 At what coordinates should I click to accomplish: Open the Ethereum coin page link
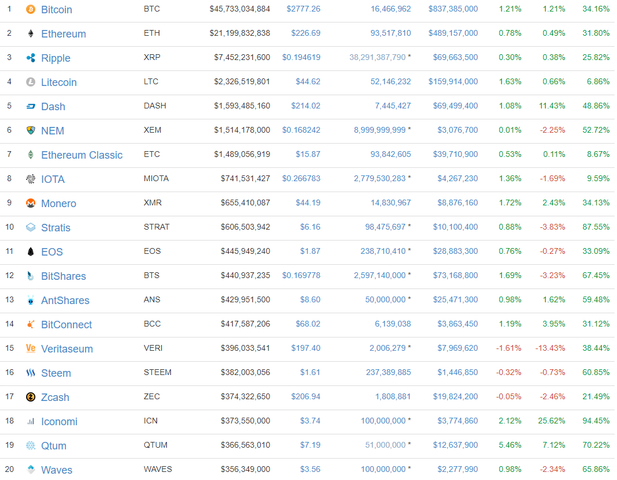click(x=63, y=34)
